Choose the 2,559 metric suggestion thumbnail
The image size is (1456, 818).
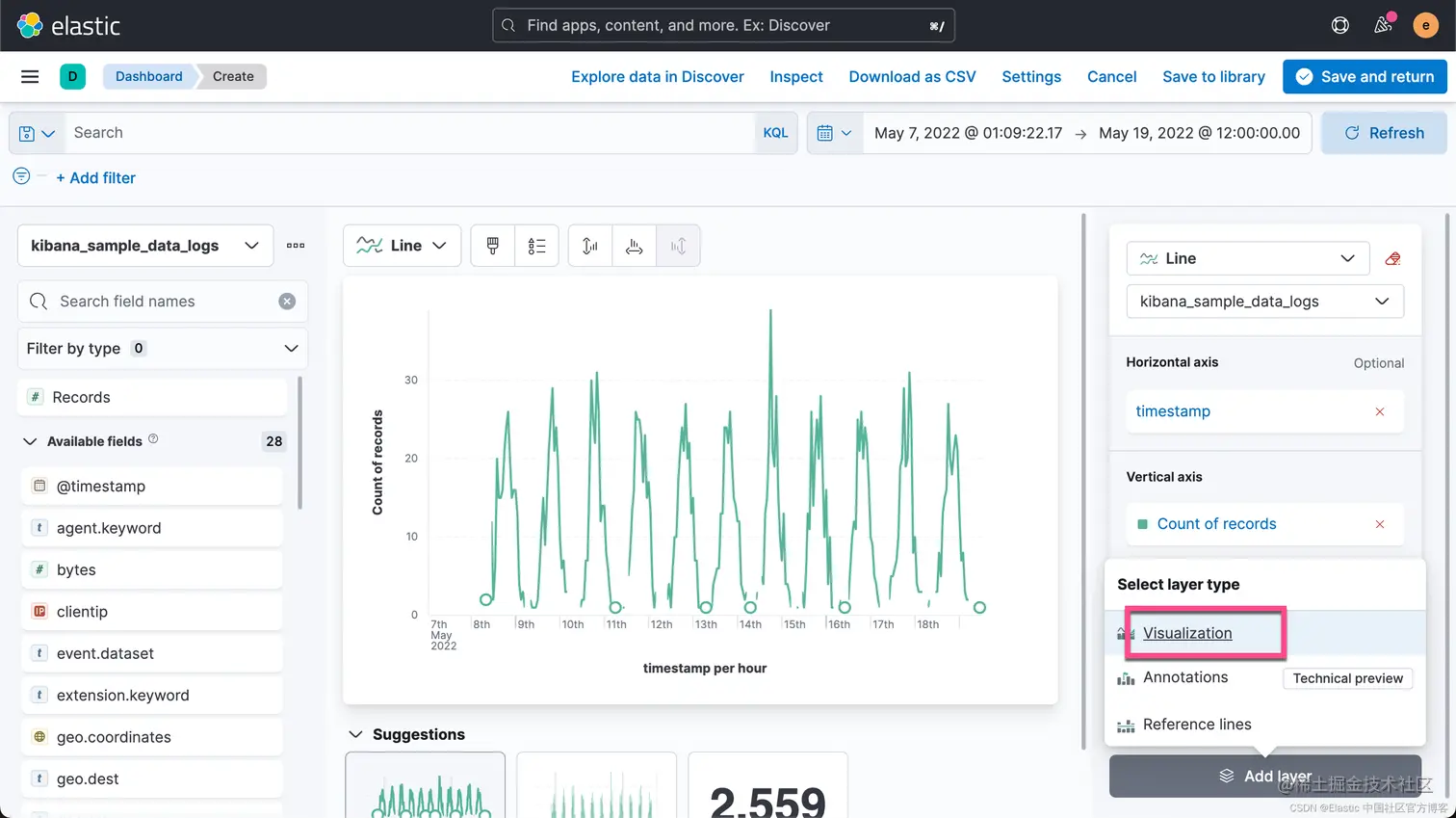click(767, 785)
